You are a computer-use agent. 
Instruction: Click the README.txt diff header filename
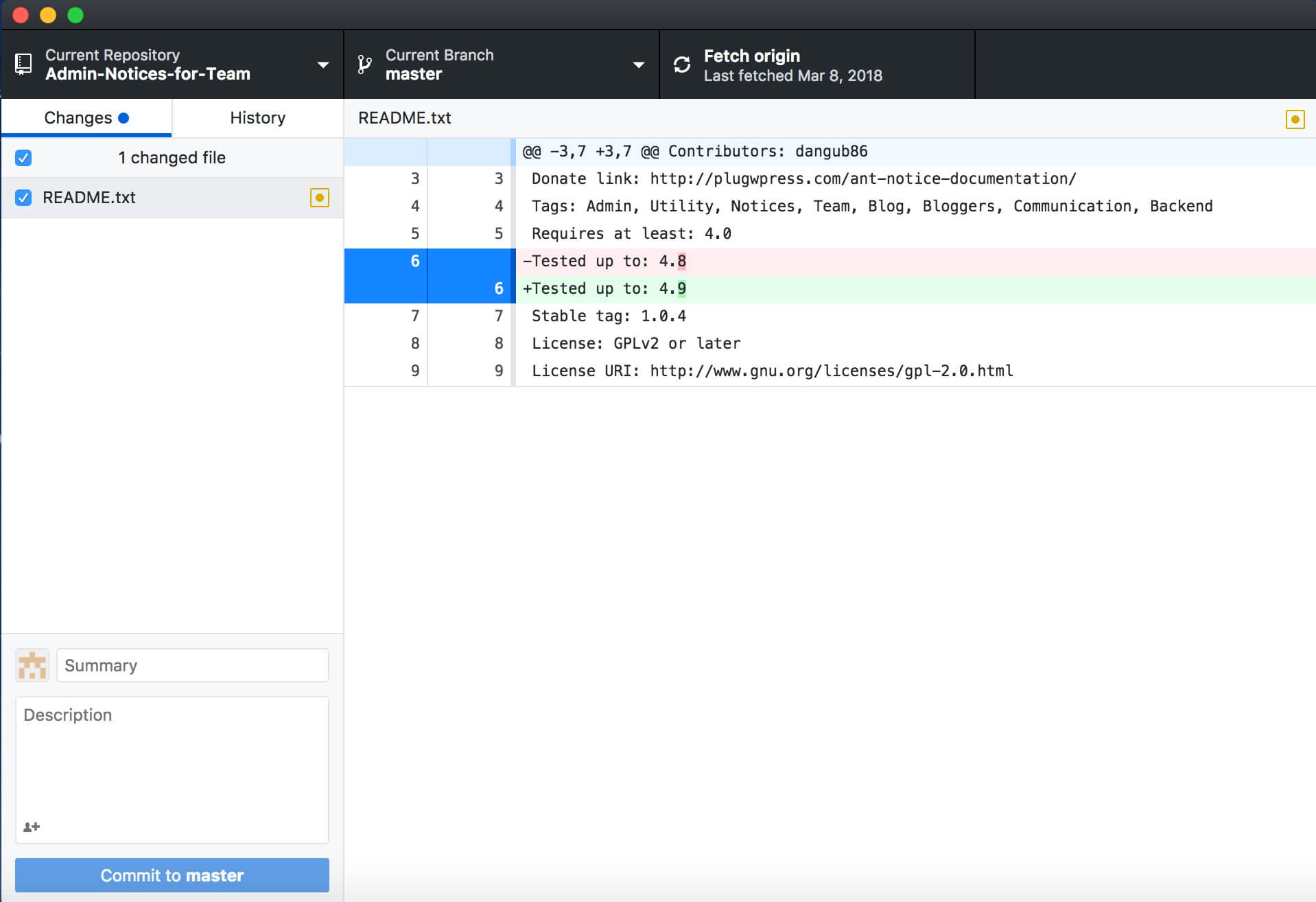tap(405, 118)
